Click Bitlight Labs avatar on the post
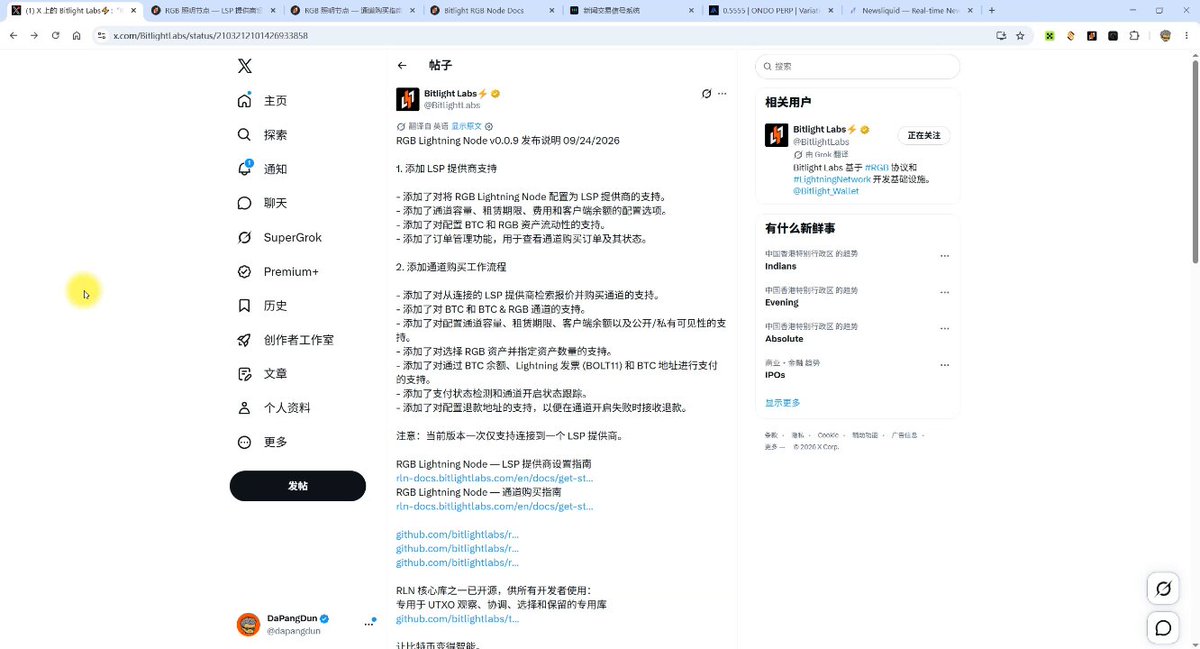The width and height of the screenshot is (1200, 649). 408,99
